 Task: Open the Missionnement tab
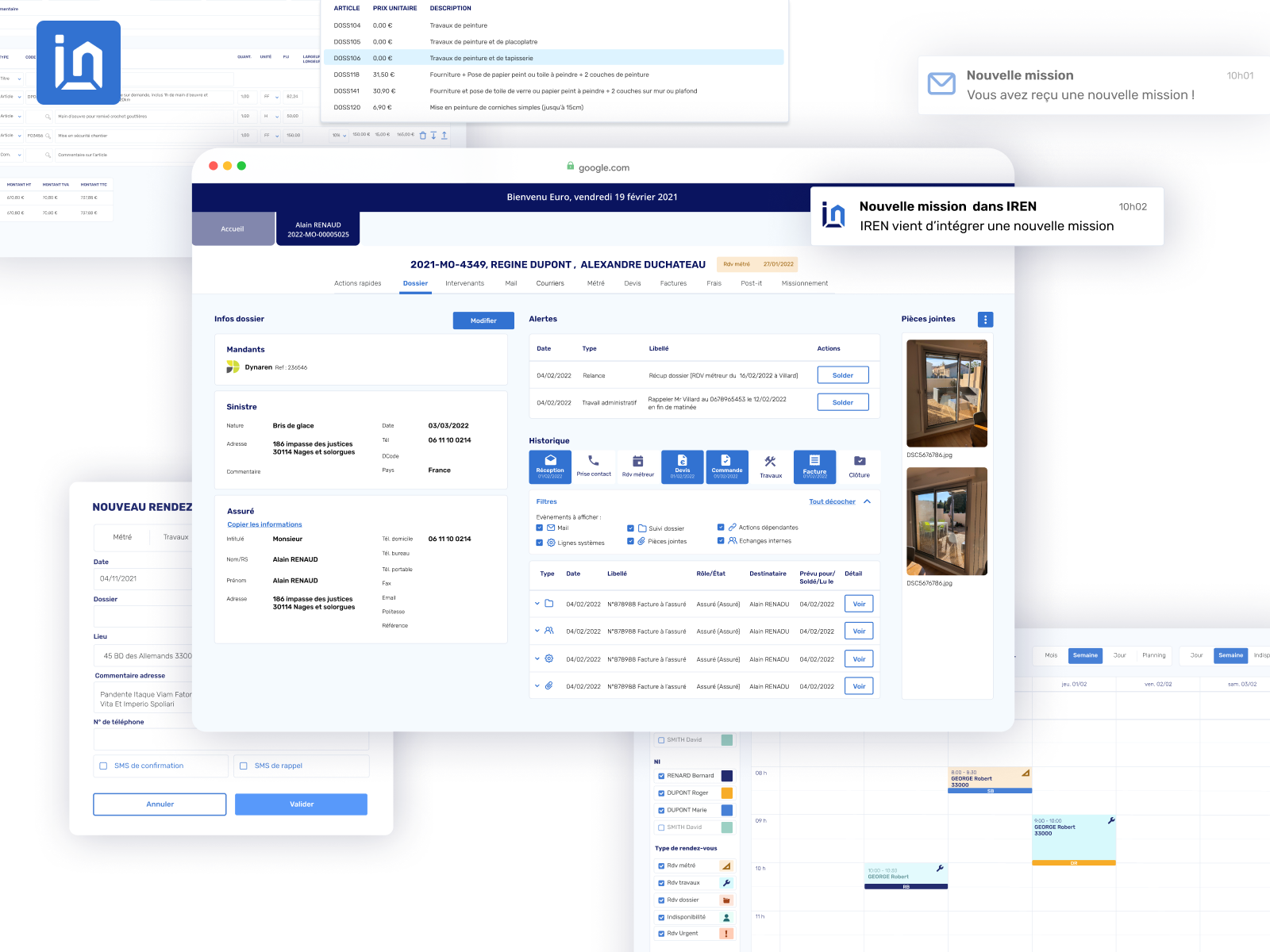tap(805, 283)
